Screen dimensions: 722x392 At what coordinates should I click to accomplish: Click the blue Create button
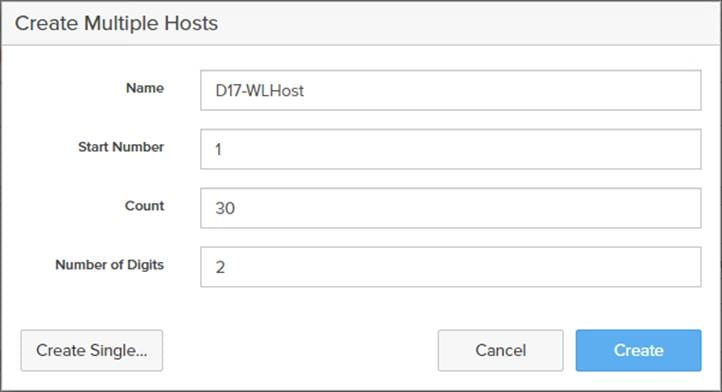click(638, 350)
